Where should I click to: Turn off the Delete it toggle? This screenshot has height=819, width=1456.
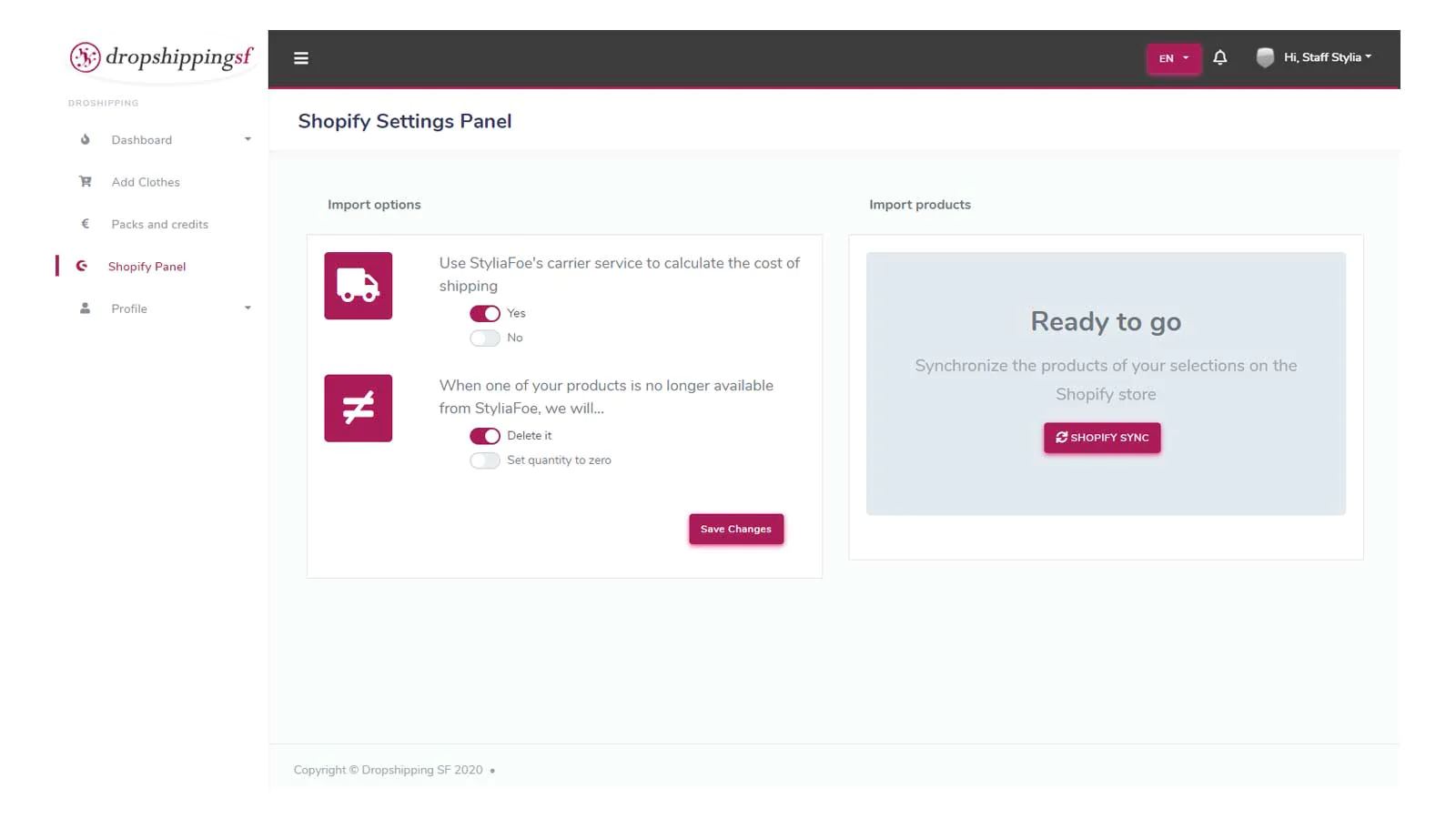[x=485, y=436]
